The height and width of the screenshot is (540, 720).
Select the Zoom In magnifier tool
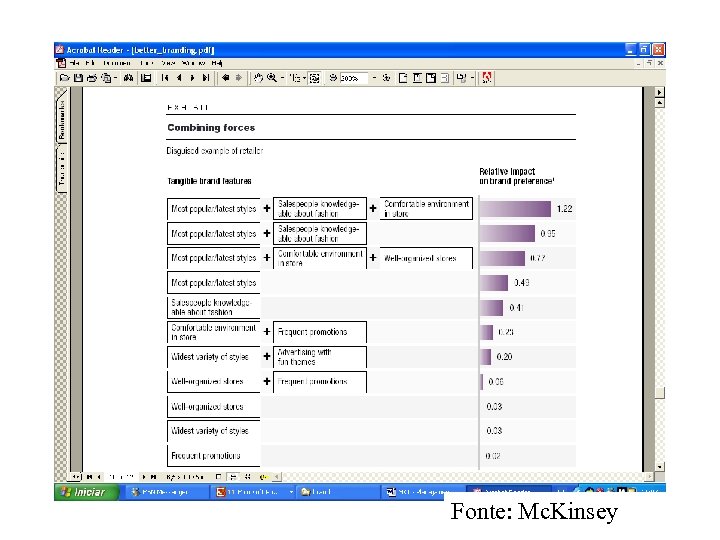[x=272, y=78]
